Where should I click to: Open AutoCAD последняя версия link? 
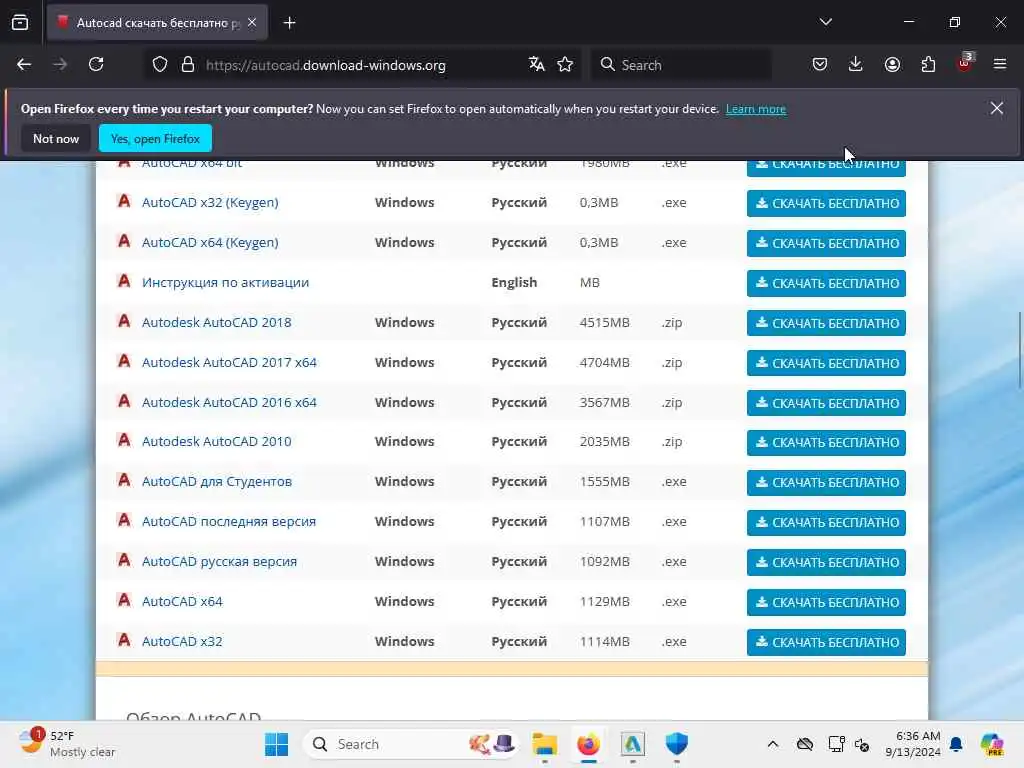pos(229,521)
